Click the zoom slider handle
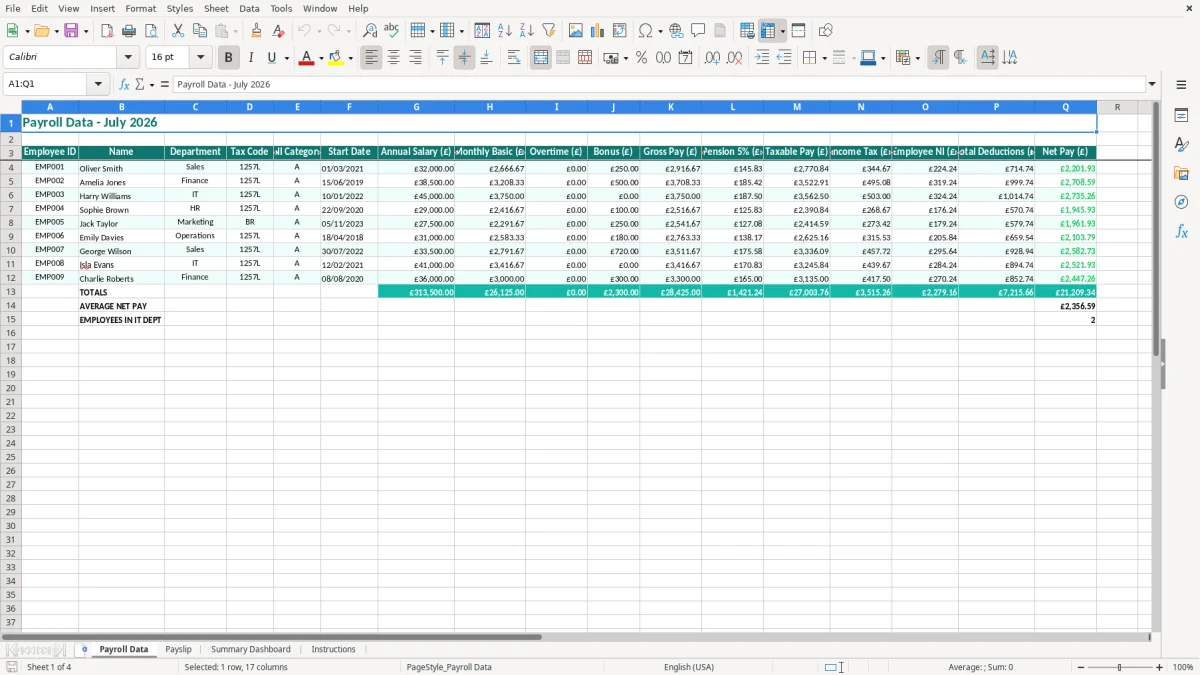Image resolution: width=1200 pixels, height=675 pixels. coord(1120,667)
